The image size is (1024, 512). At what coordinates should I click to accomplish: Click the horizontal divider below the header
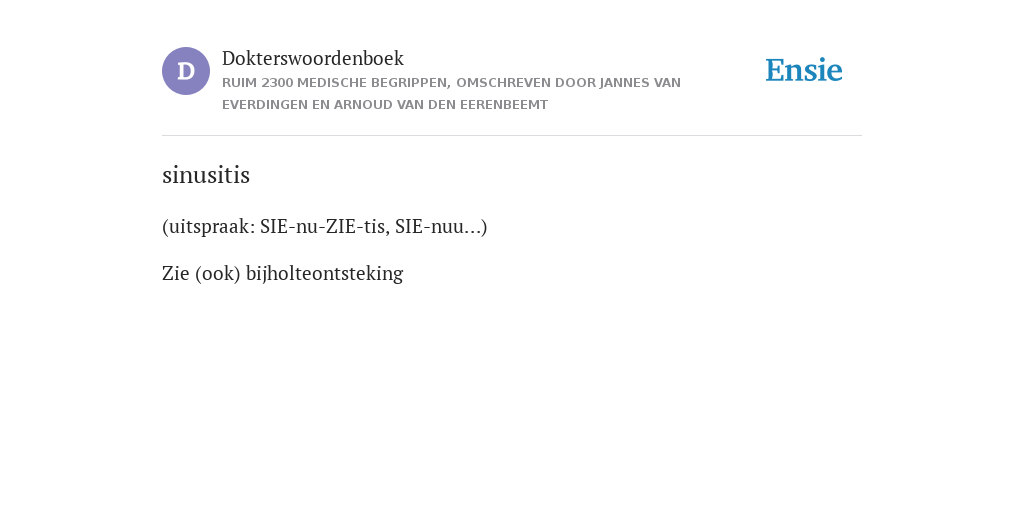512,136
